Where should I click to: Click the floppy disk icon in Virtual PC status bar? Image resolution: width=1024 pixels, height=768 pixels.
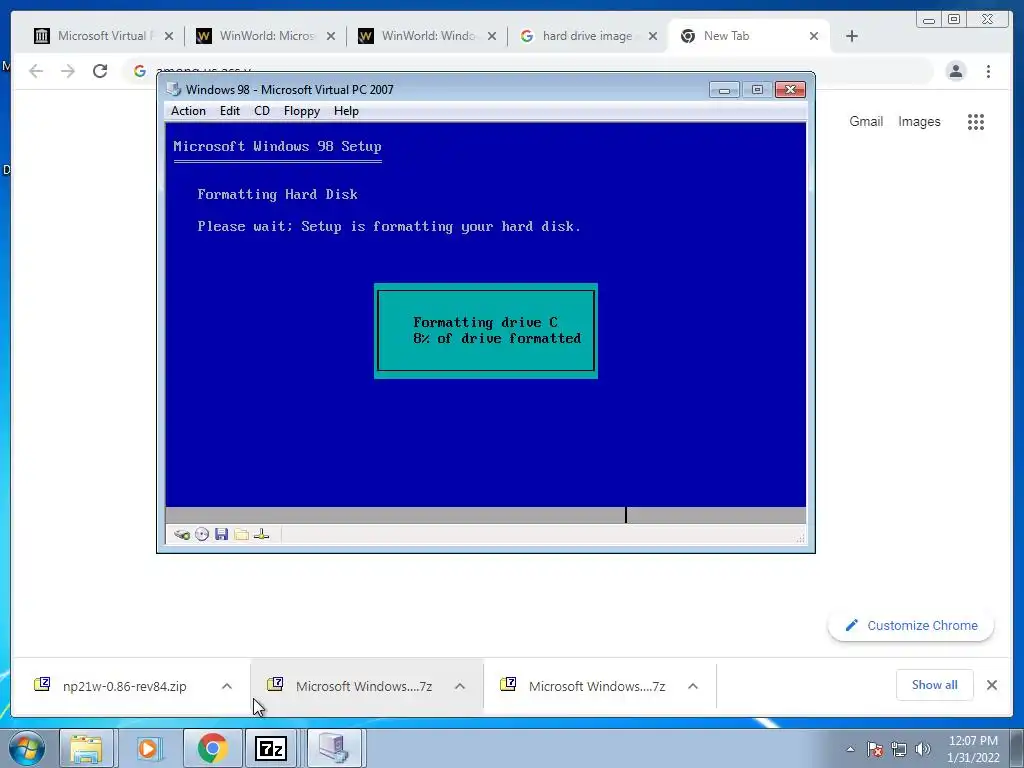pyautogui.click(x=221, y=535)
